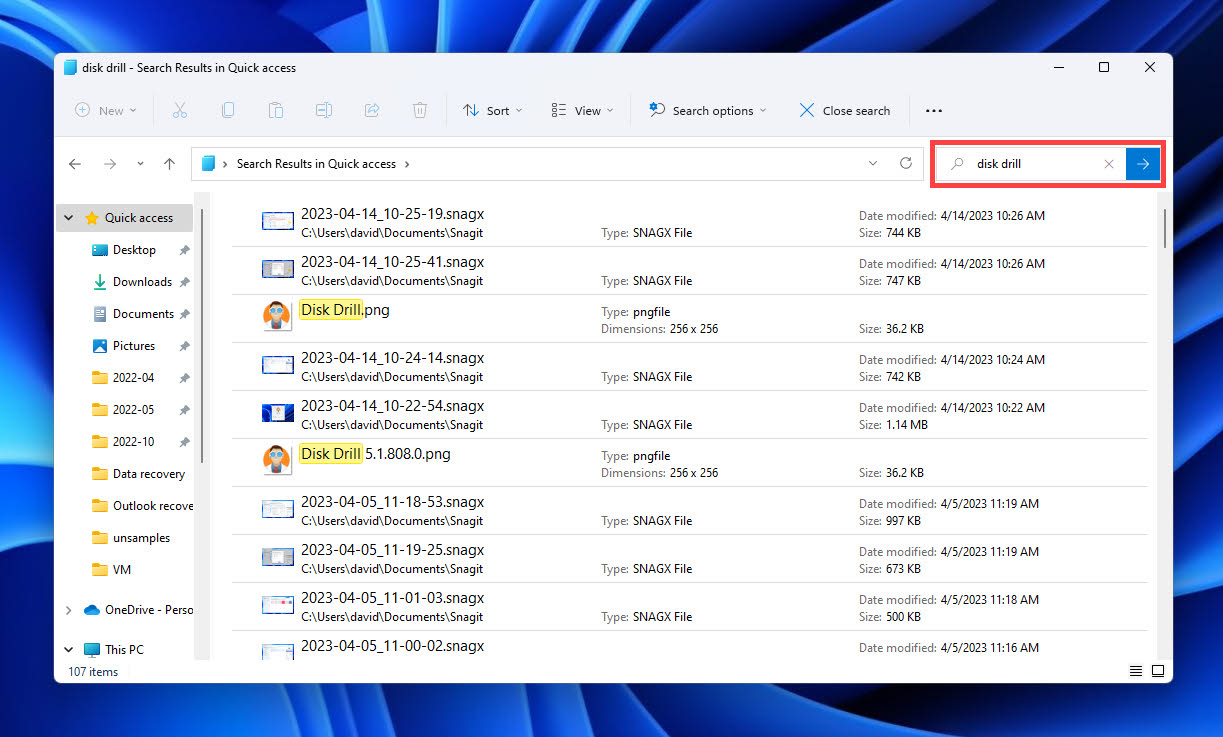Select Downloads in navigation pane
The height and width of the screenshot is (737, 1223).
tap(142, 282)
